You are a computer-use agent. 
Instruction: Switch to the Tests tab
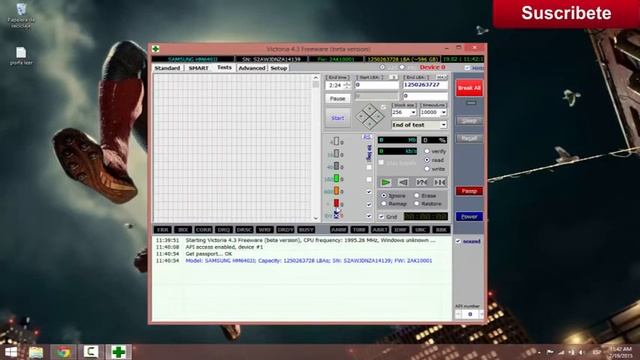(224, 67)
